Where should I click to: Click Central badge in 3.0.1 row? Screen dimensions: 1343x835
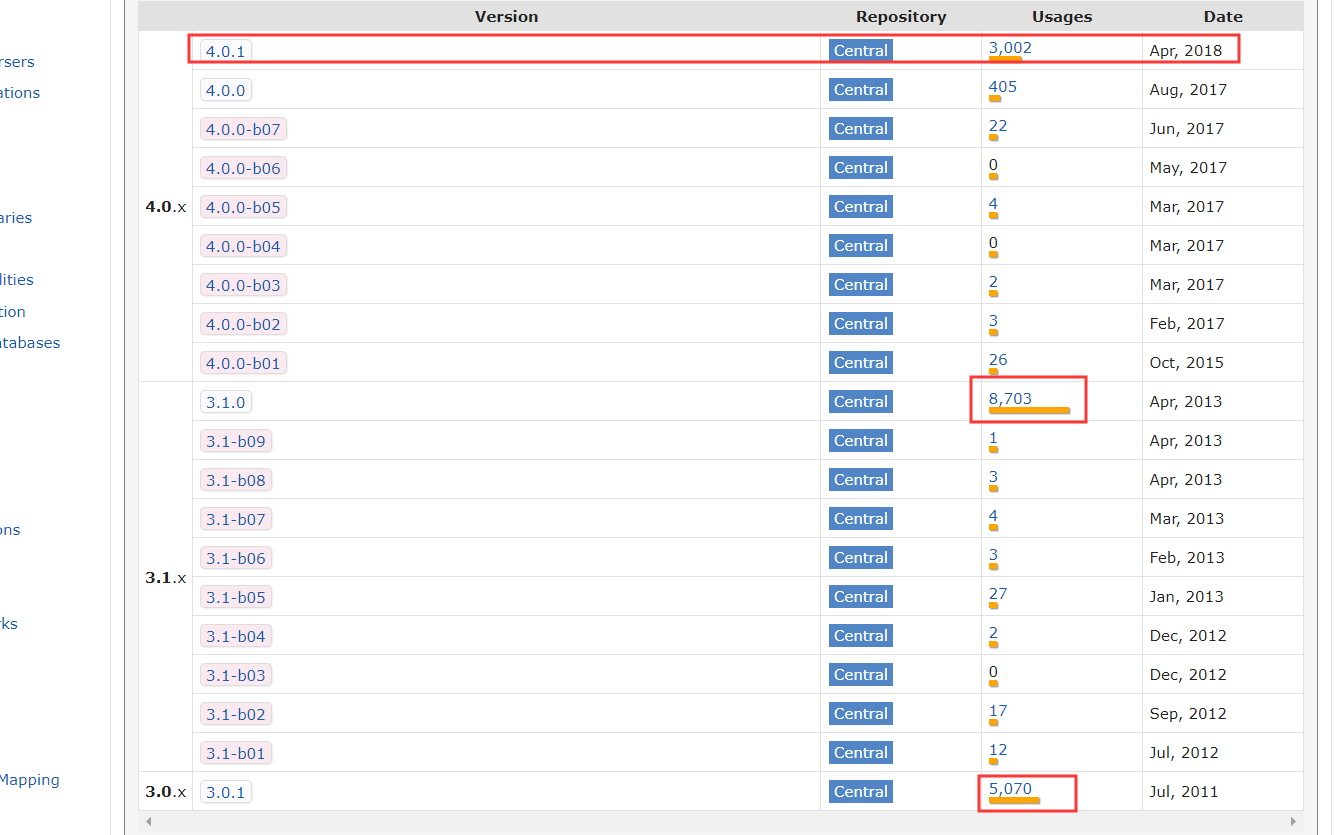[861, 792]
